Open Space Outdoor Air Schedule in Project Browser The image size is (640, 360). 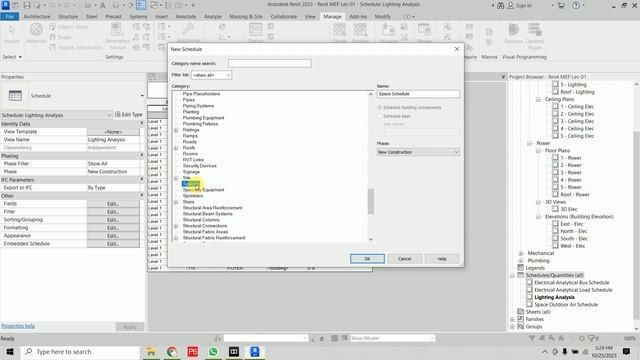pos(566,304)
